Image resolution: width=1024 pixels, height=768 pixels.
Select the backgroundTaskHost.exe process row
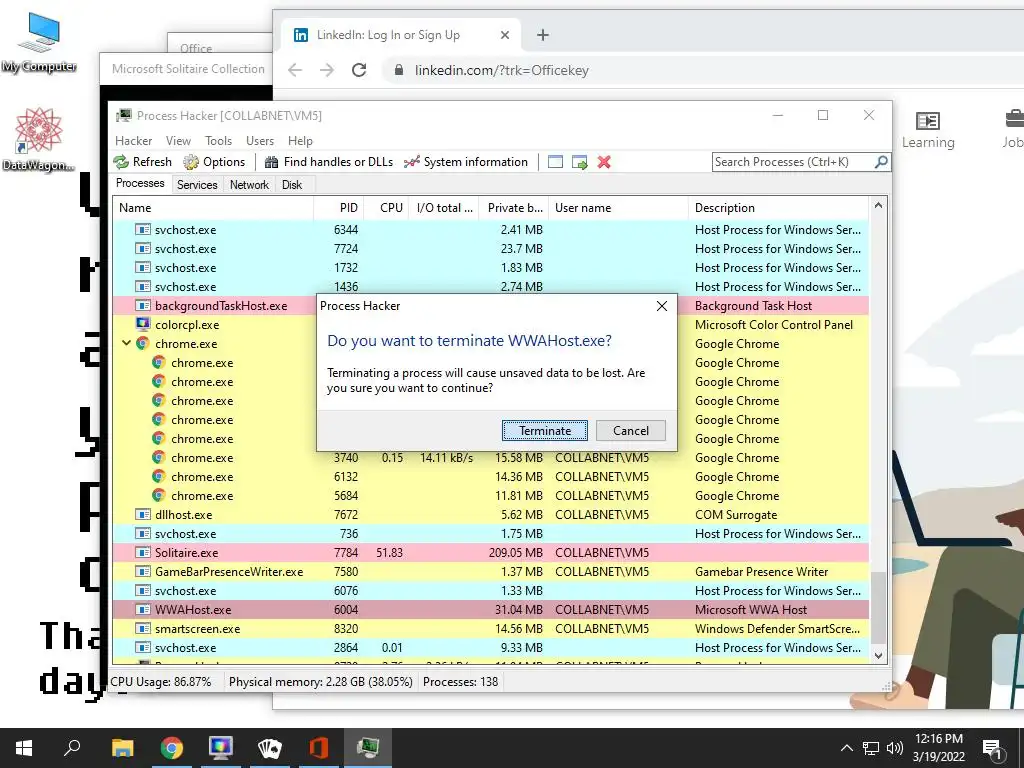[x=490, y=306]
